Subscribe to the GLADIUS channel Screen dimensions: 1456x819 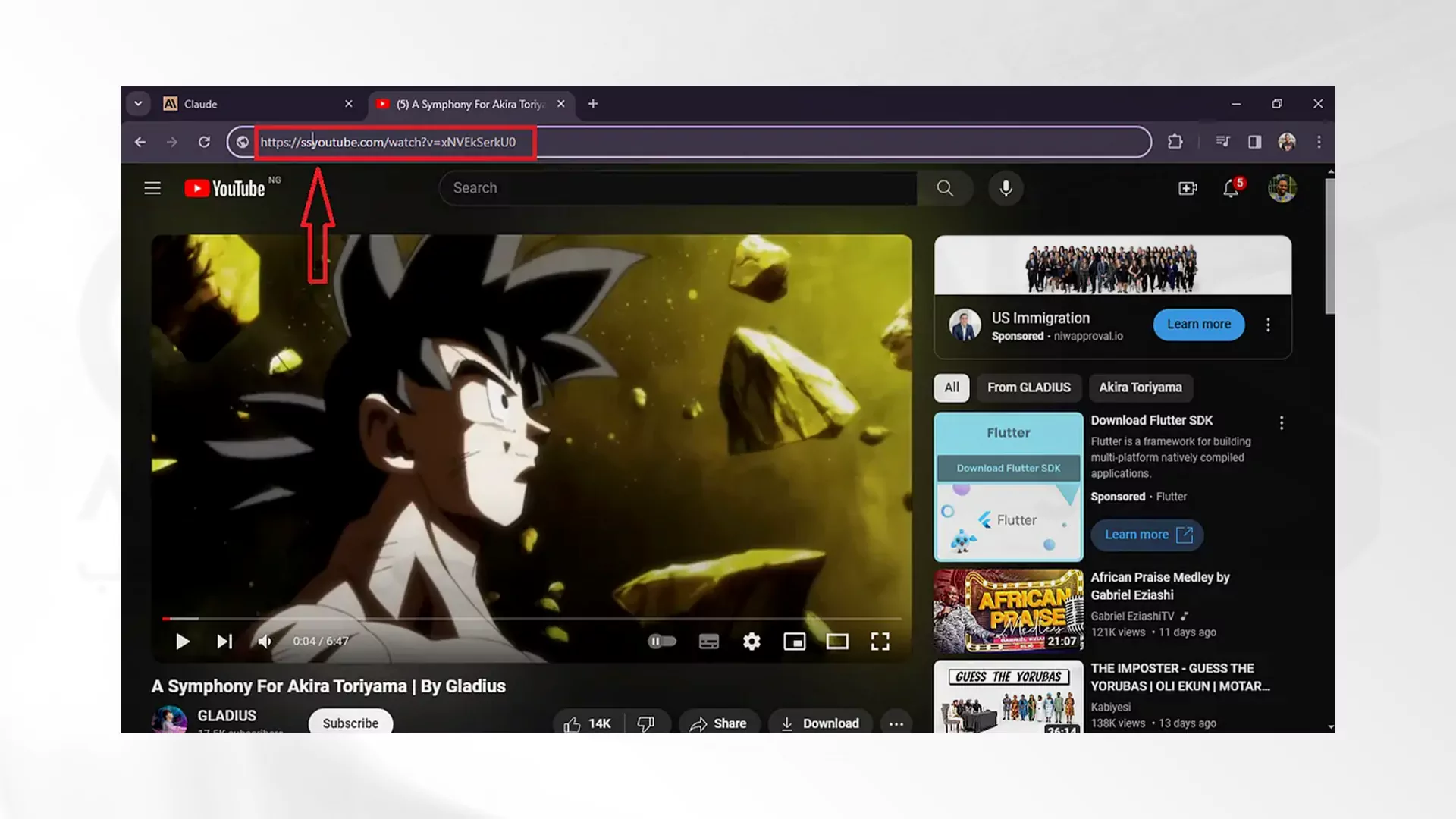pyautogui.click(x=350, y=723)
